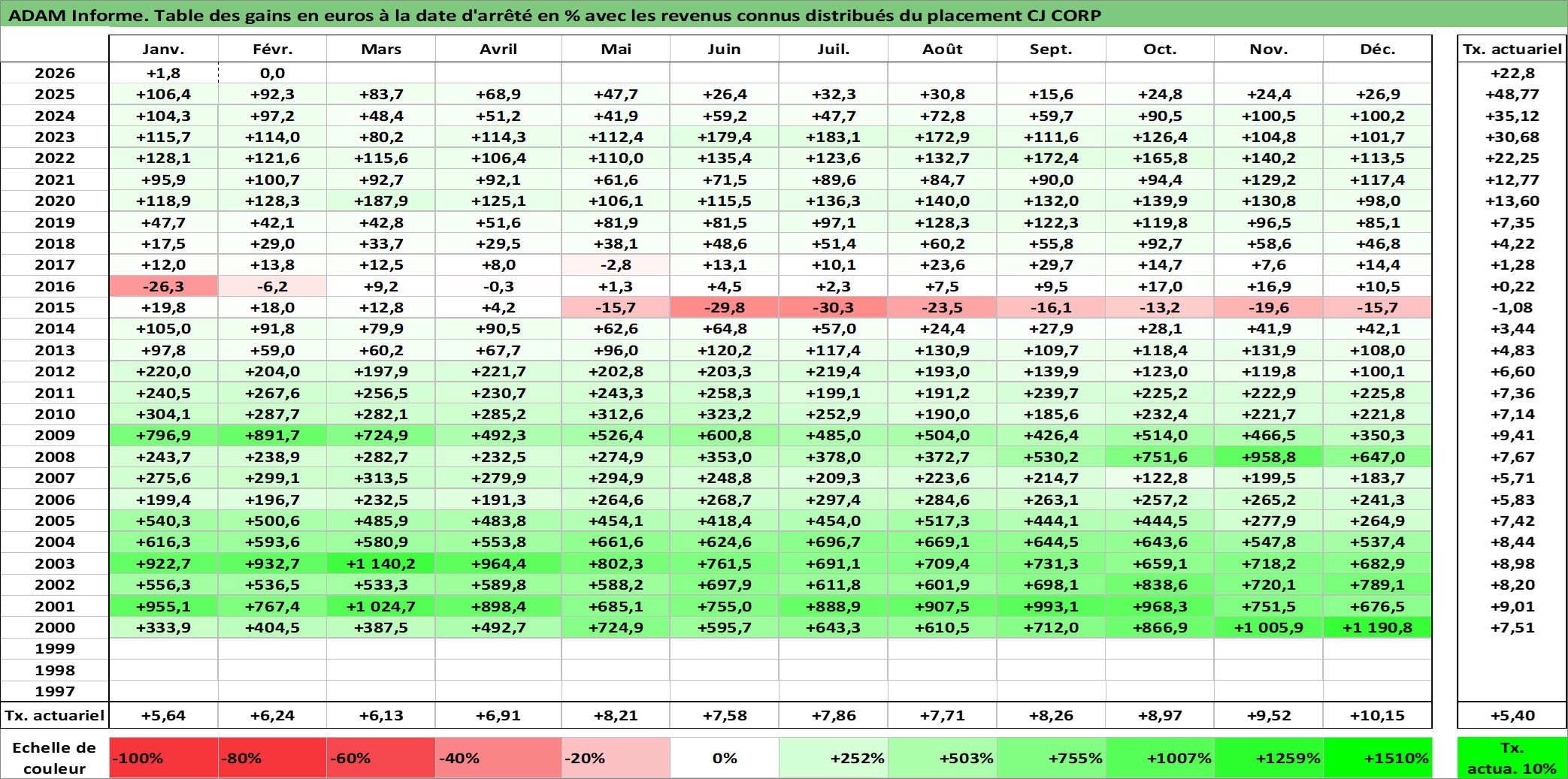Click cell +10,15 in the bottom Tx. actuariel row

pos(1378,715)
